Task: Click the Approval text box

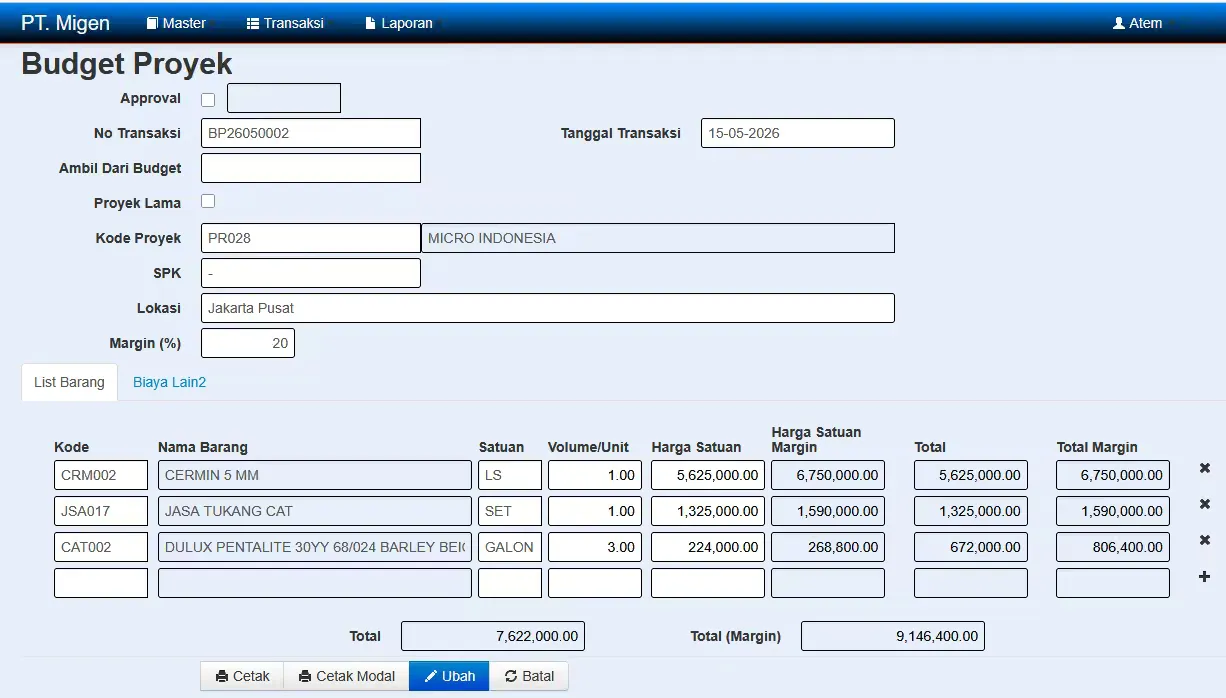Action: (x=284, y=98)
